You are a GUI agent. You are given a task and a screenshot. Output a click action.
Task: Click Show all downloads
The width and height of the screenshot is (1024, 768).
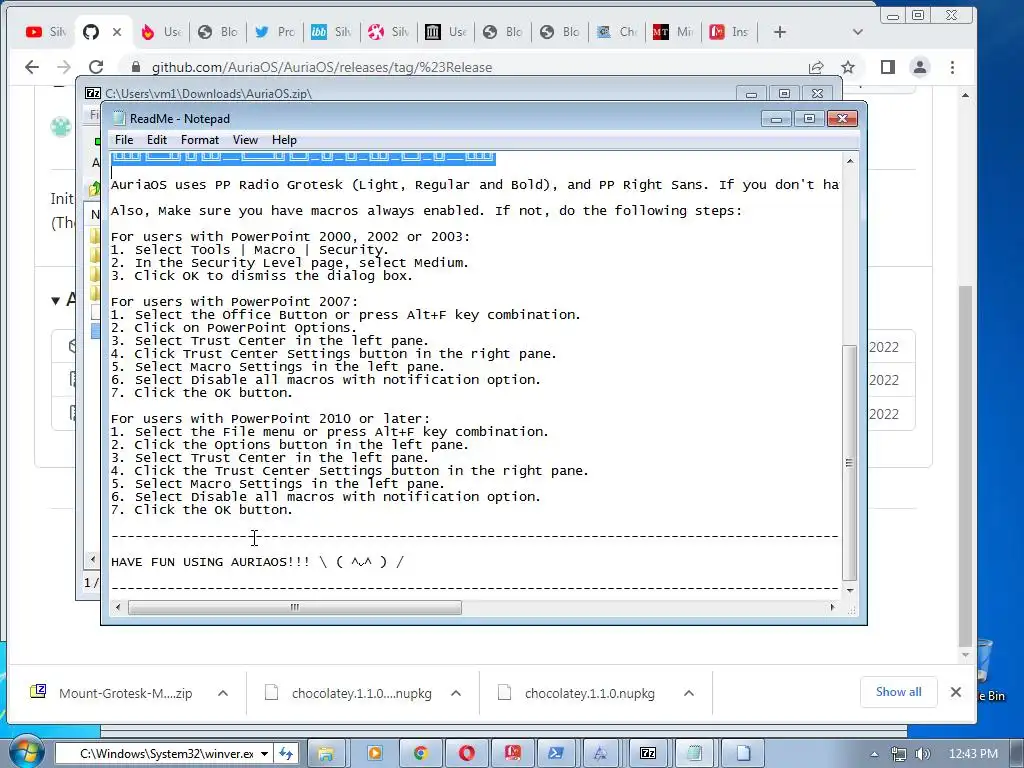tap(899, 692)
